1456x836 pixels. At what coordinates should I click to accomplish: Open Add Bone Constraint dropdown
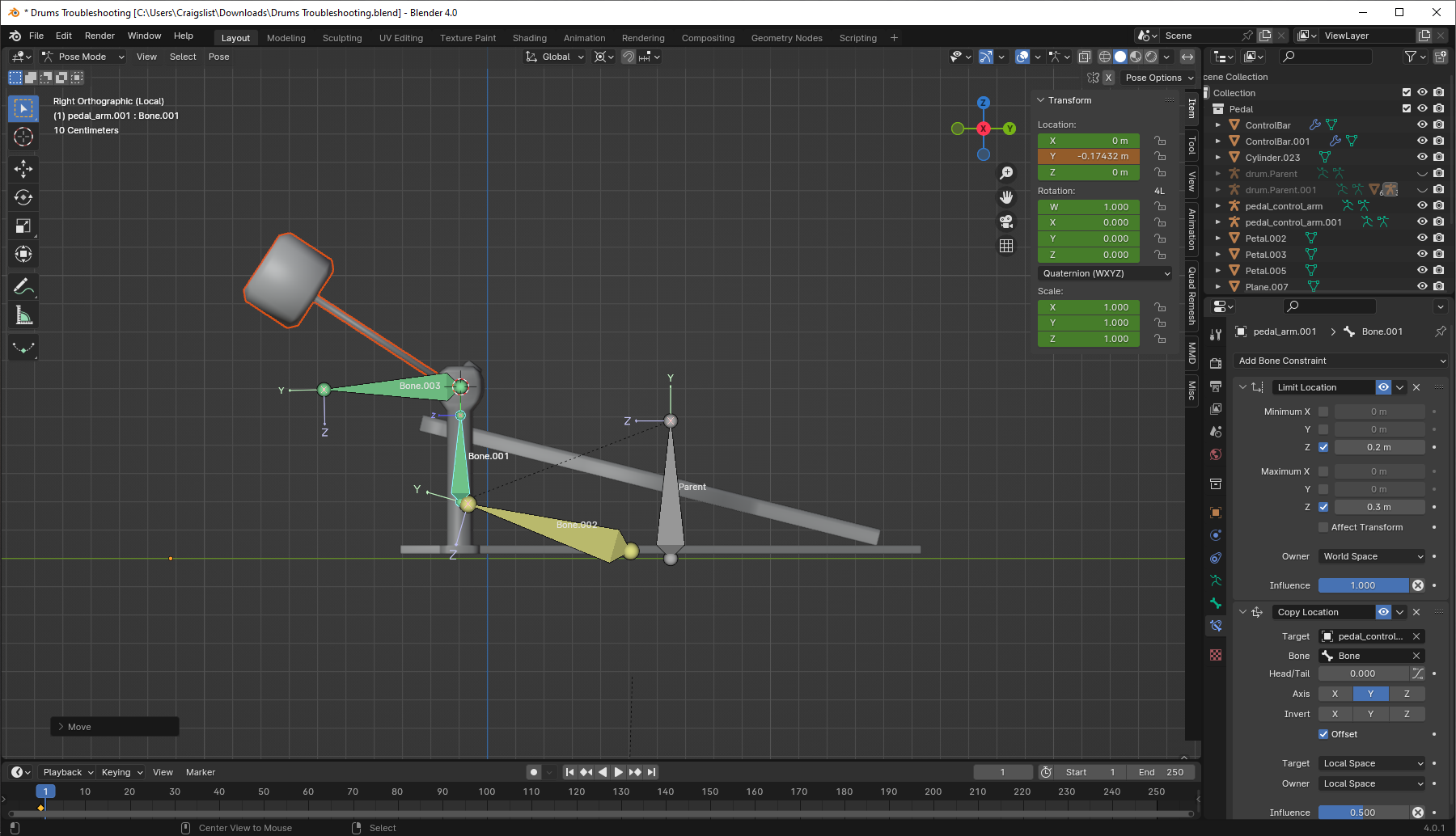[1340, 361]
